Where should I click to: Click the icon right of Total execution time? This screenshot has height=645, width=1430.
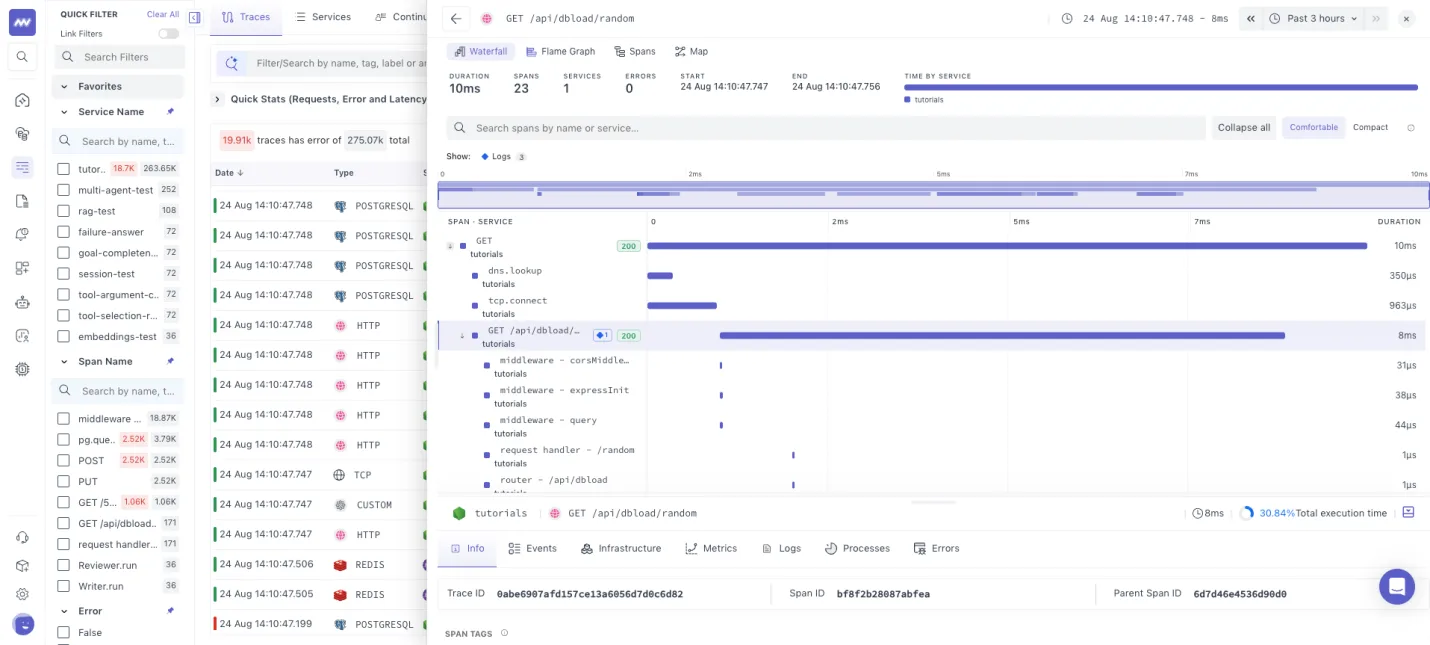[x=1408, y=512]
